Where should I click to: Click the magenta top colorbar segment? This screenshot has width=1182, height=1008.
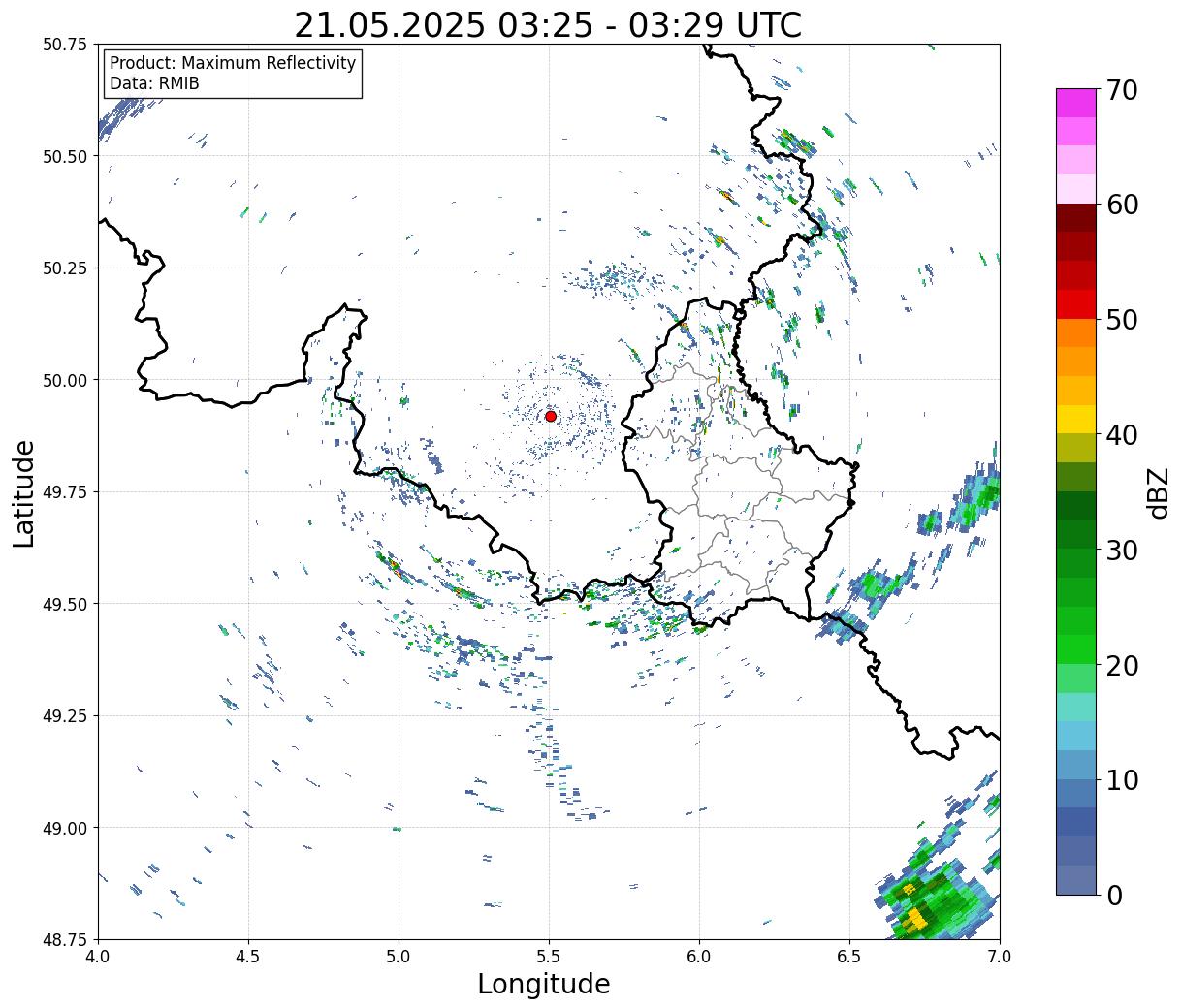click(x=1076, y=103)
